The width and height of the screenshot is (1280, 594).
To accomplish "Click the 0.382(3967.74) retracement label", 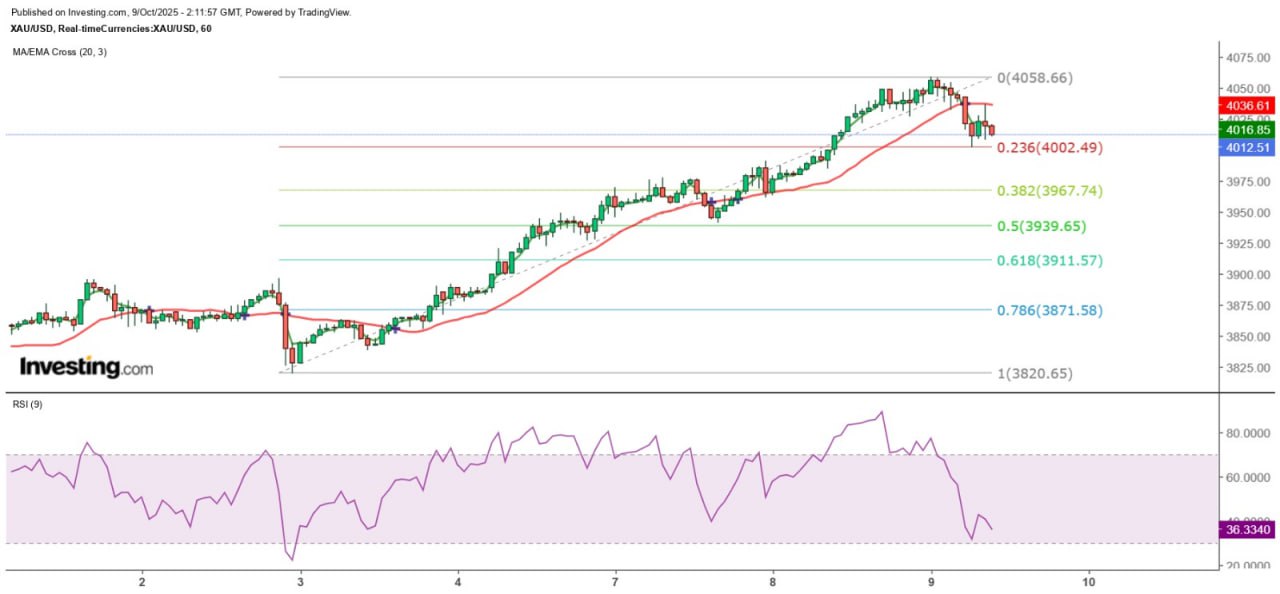I will (1049, 190).
